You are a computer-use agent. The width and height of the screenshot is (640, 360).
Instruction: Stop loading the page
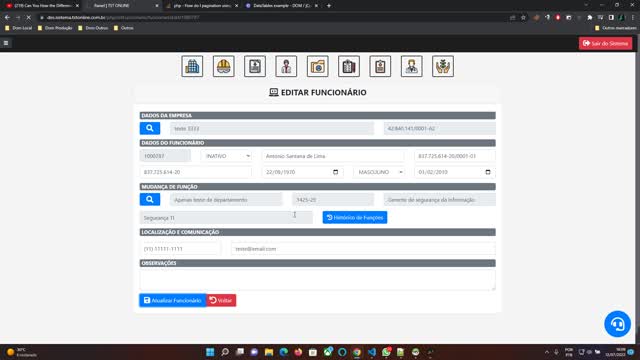coord(29,18)
